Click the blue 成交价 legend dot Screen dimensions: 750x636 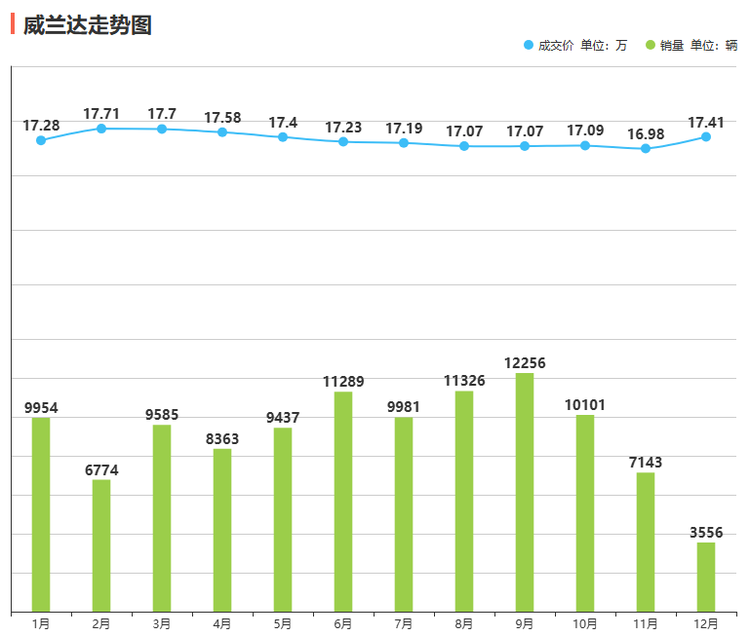pyautogui.click(x=529, y=45)
